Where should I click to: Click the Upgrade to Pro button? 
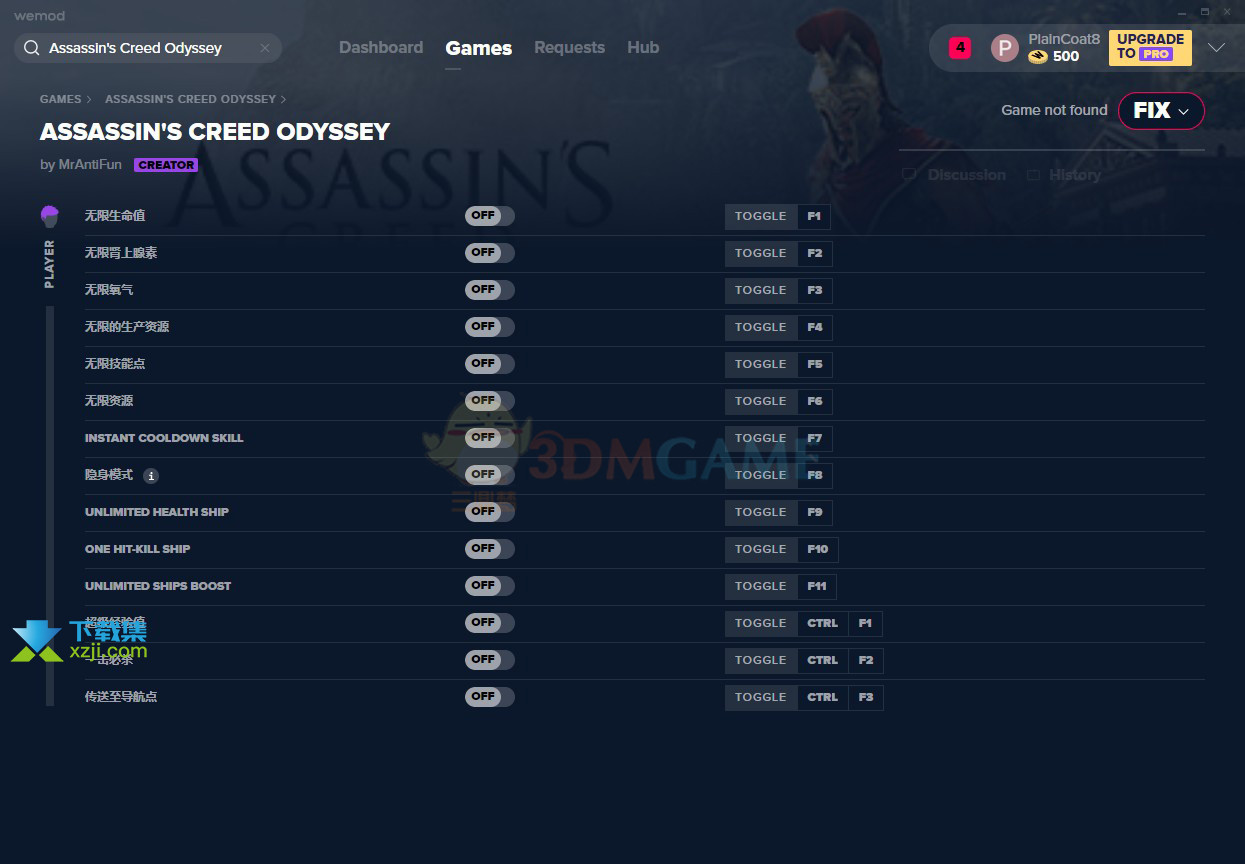pyautogui.click(x=1149, y=47)
